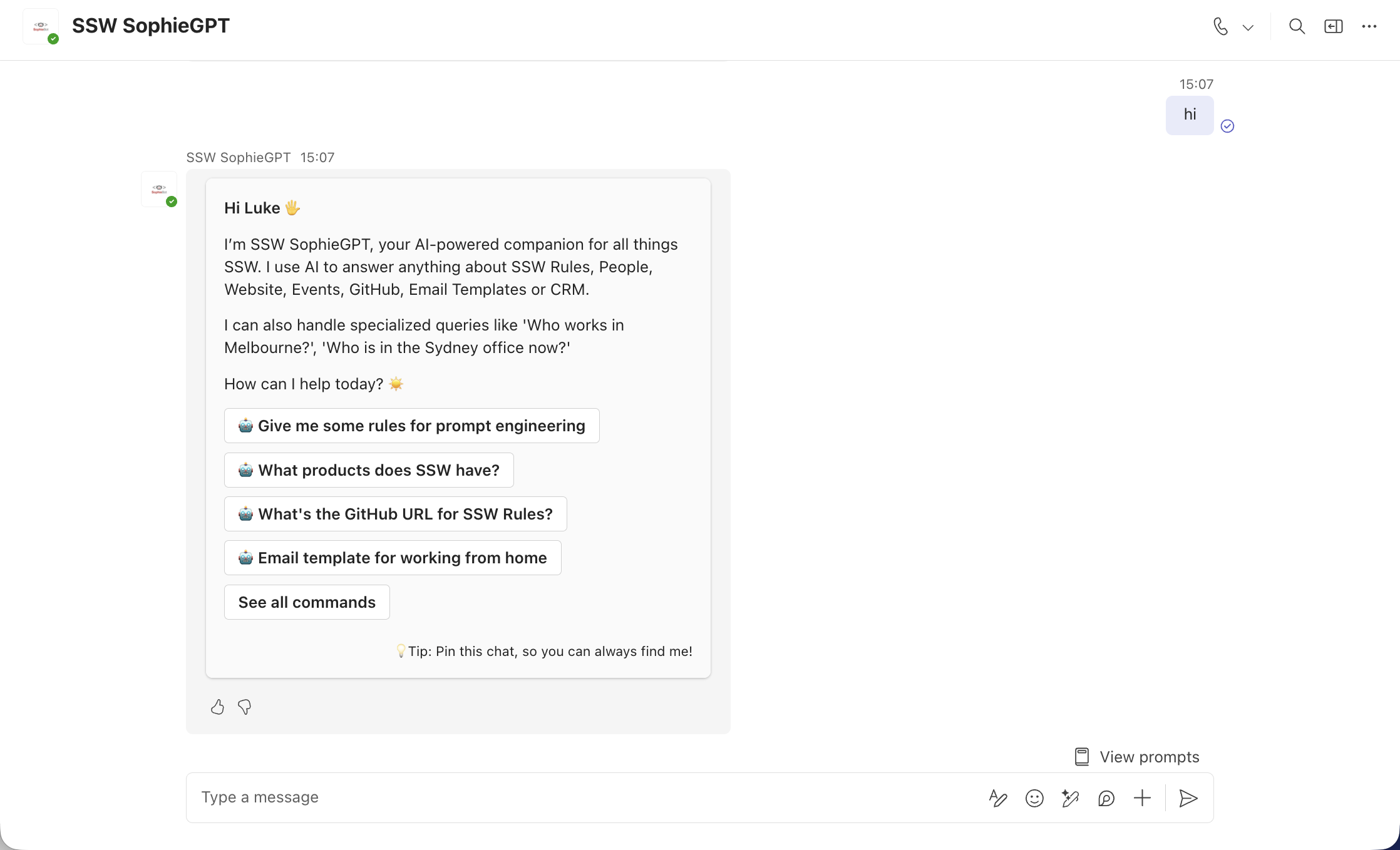Give the message a thumbs down
The image size is (1400, 850).
coord(245,707)
